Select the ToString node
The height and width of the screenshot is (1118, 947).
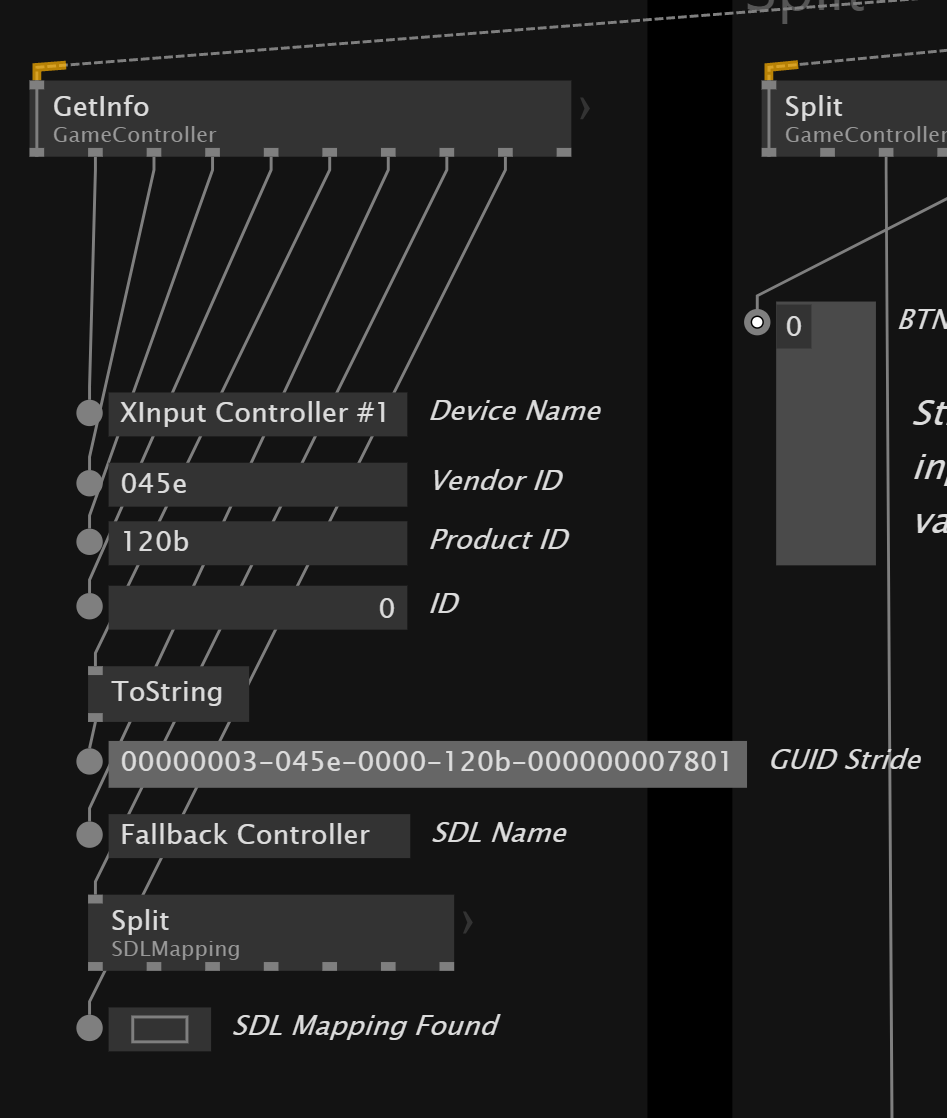point(168,692)
